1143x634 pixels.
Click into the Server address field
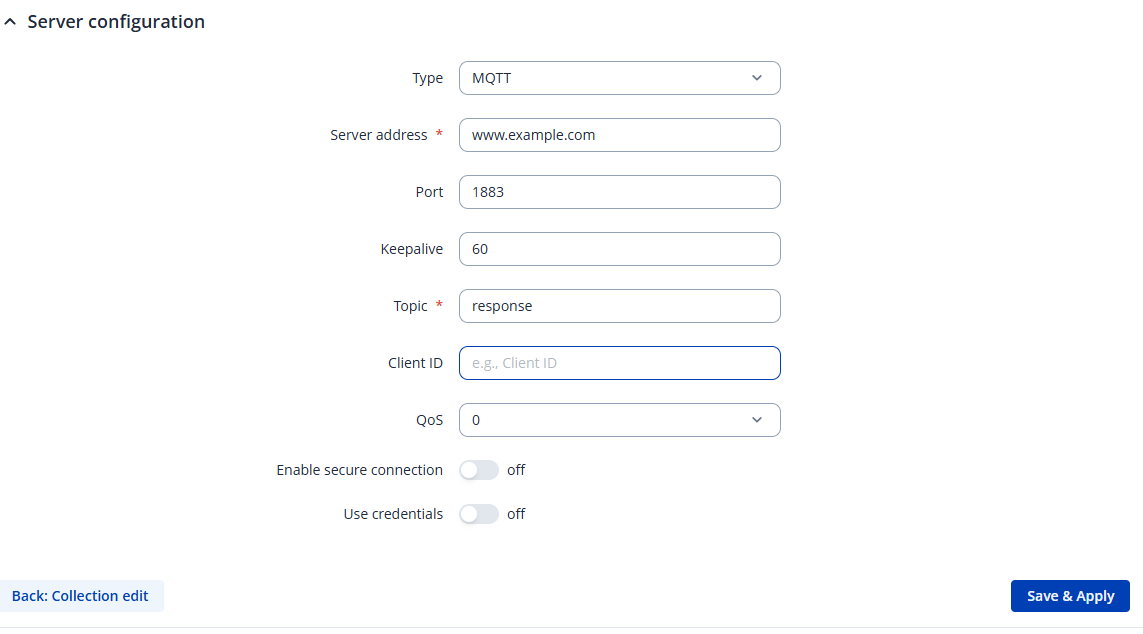619,135
